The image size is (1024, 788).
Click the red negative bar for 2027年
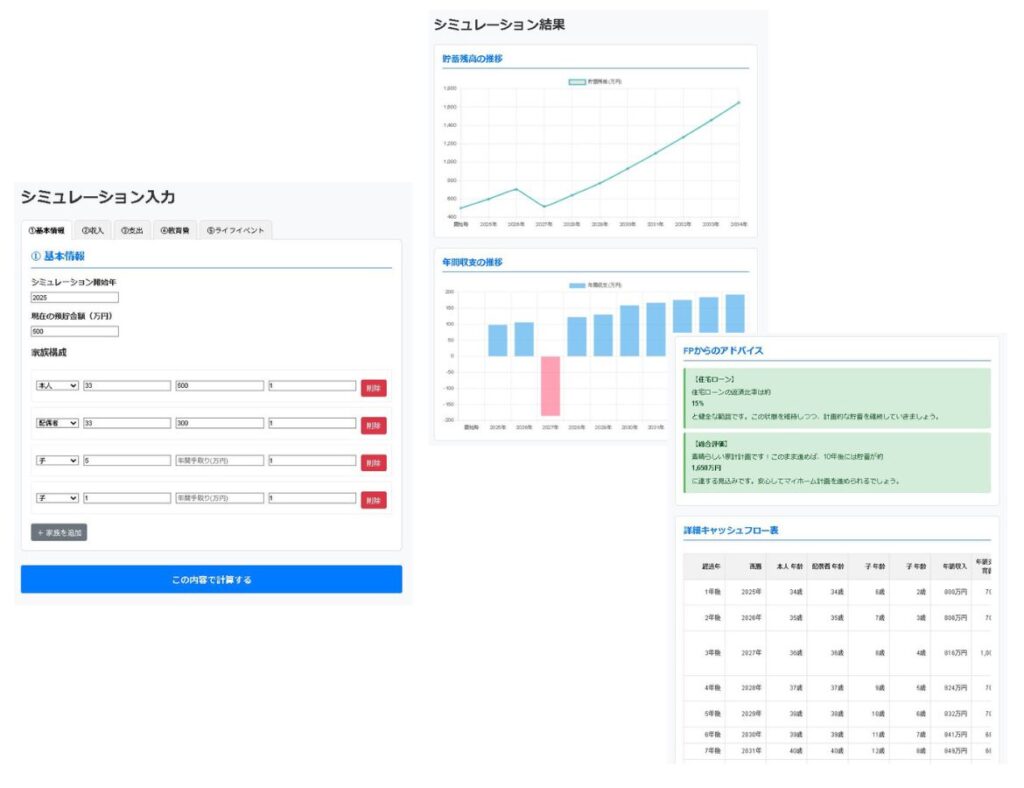click(x=550, y=386)
